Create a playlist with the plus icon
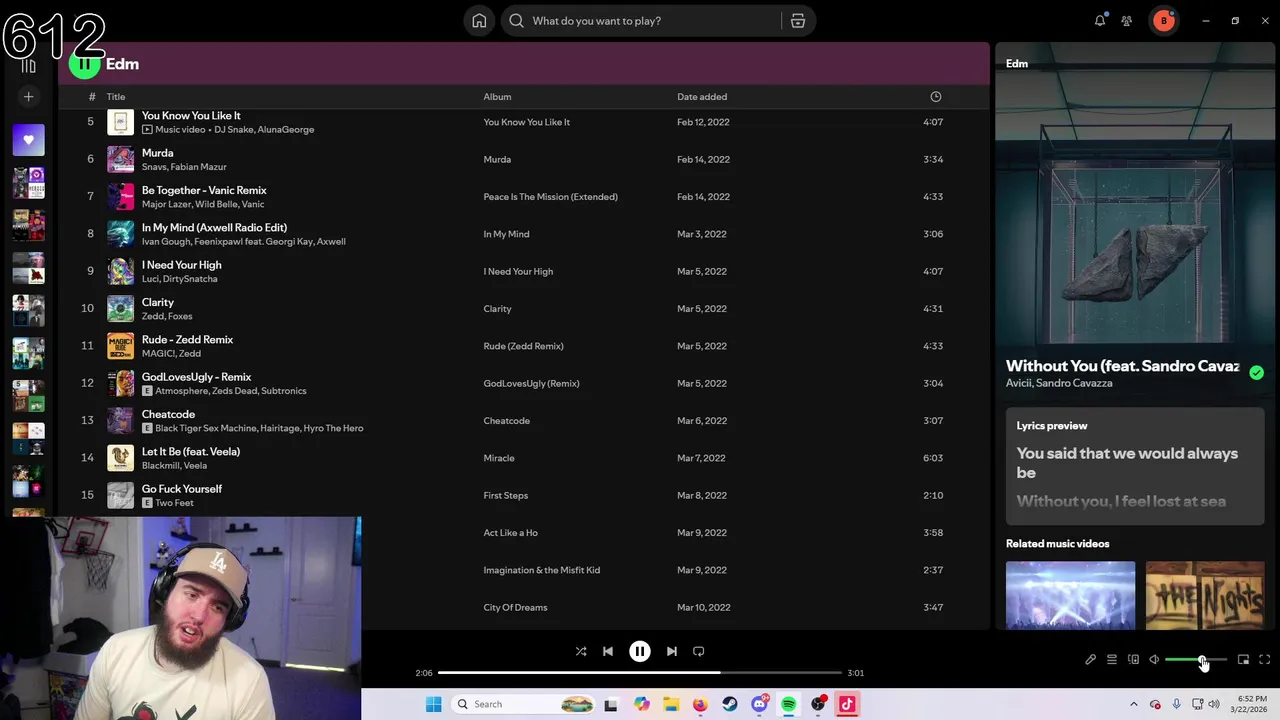 (28, 97)
